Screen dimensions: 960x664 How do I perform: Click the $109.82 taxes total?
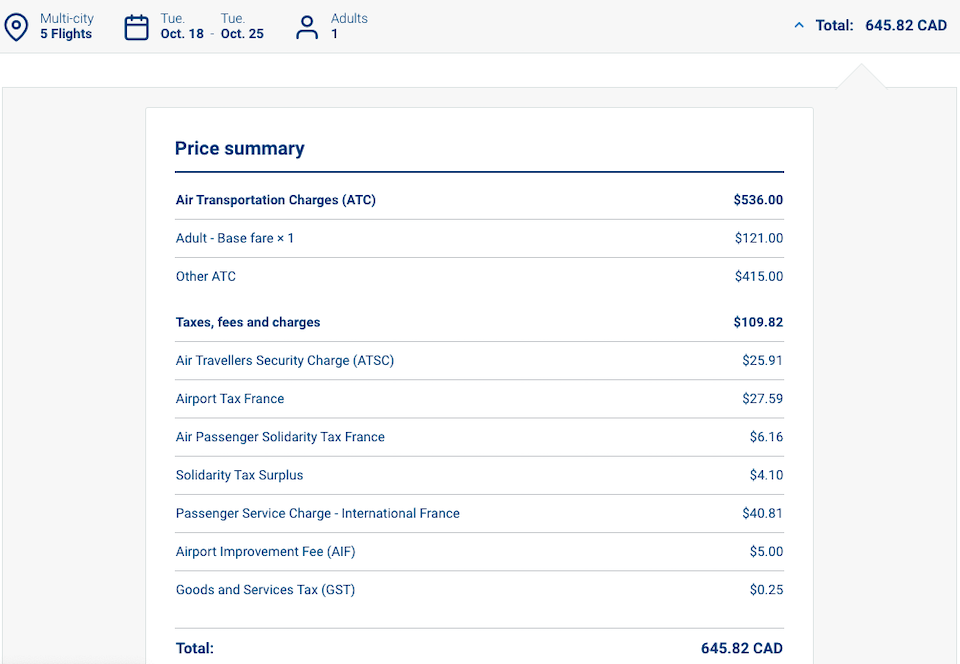758,323
